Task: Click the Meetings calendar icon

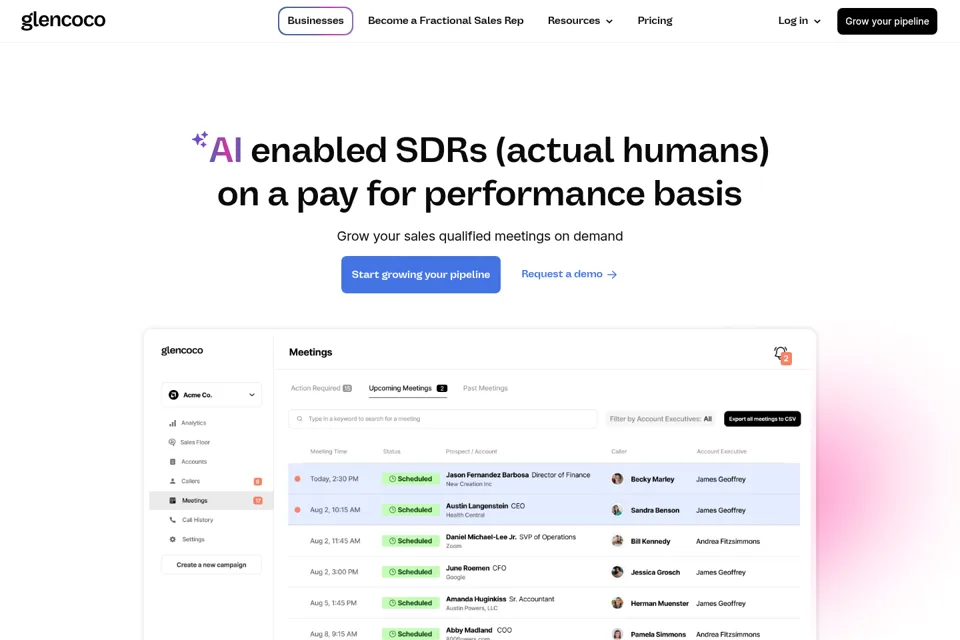Action: point(173,500)
